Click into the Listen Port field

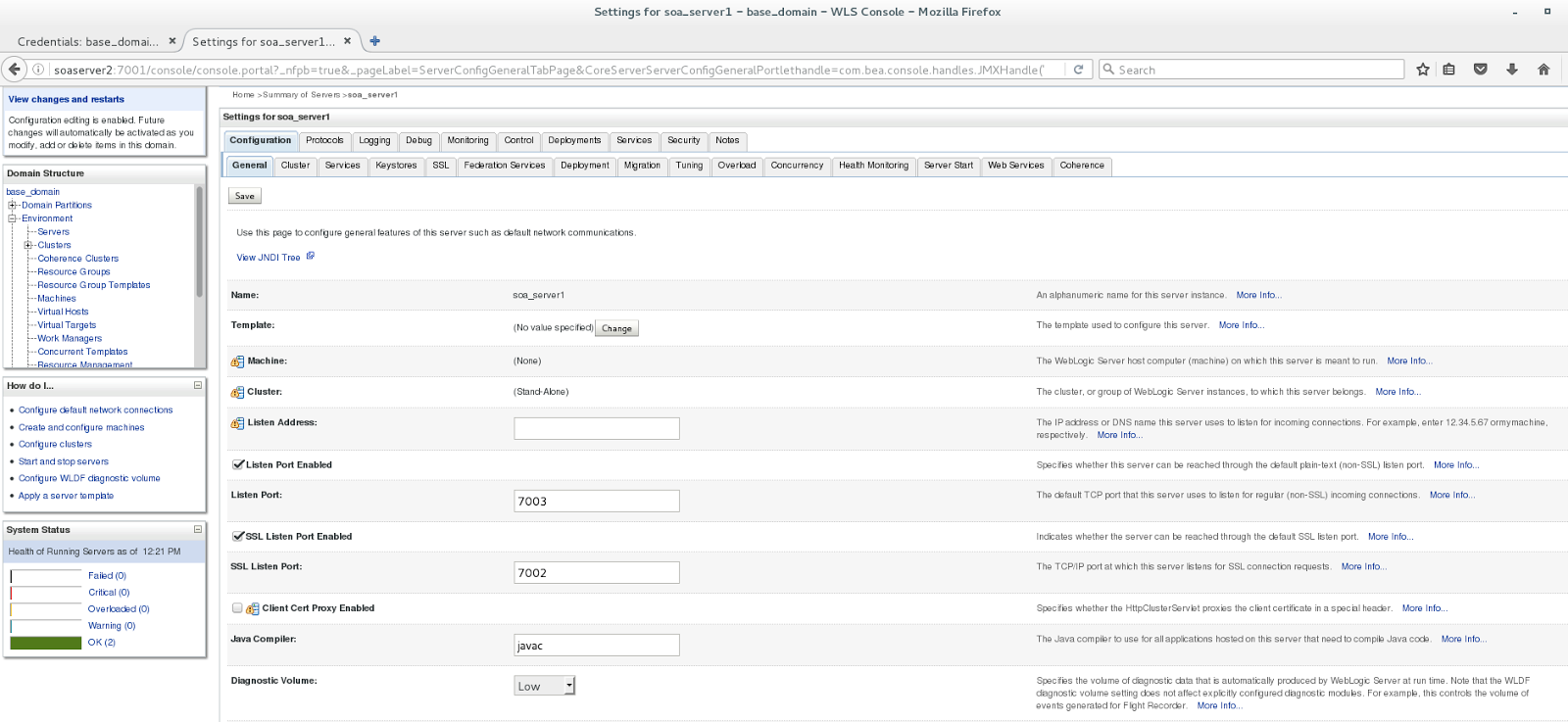596,502
